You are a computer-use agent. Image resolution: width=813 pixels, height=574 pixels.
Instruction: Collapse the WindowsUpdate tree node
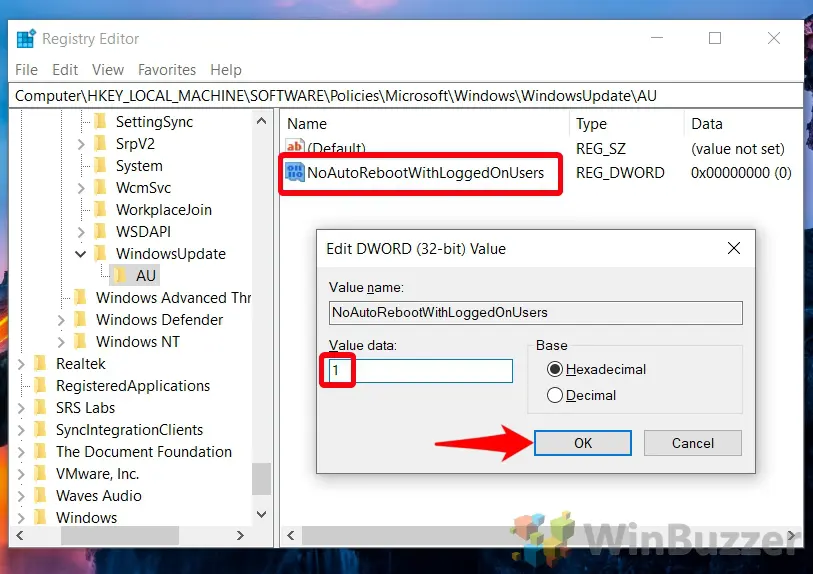pos(80,254)
